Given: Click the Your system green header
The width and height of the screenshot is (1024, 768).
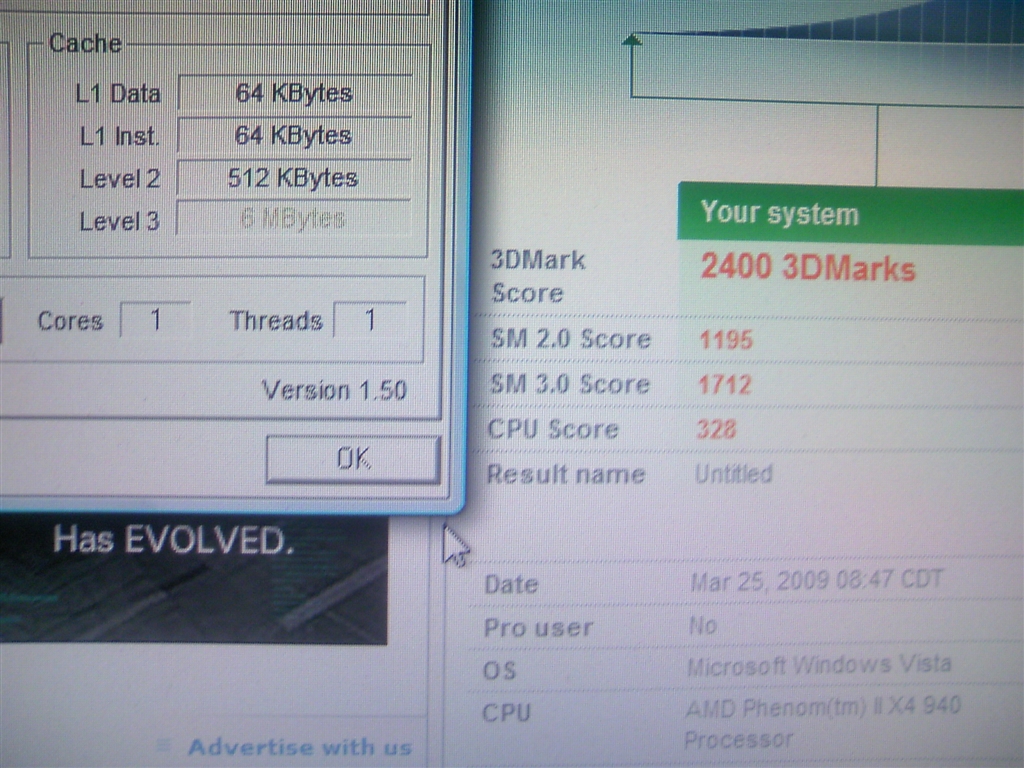Looking at the screenshot, I should pyautogui.click(x=851, y=213).
